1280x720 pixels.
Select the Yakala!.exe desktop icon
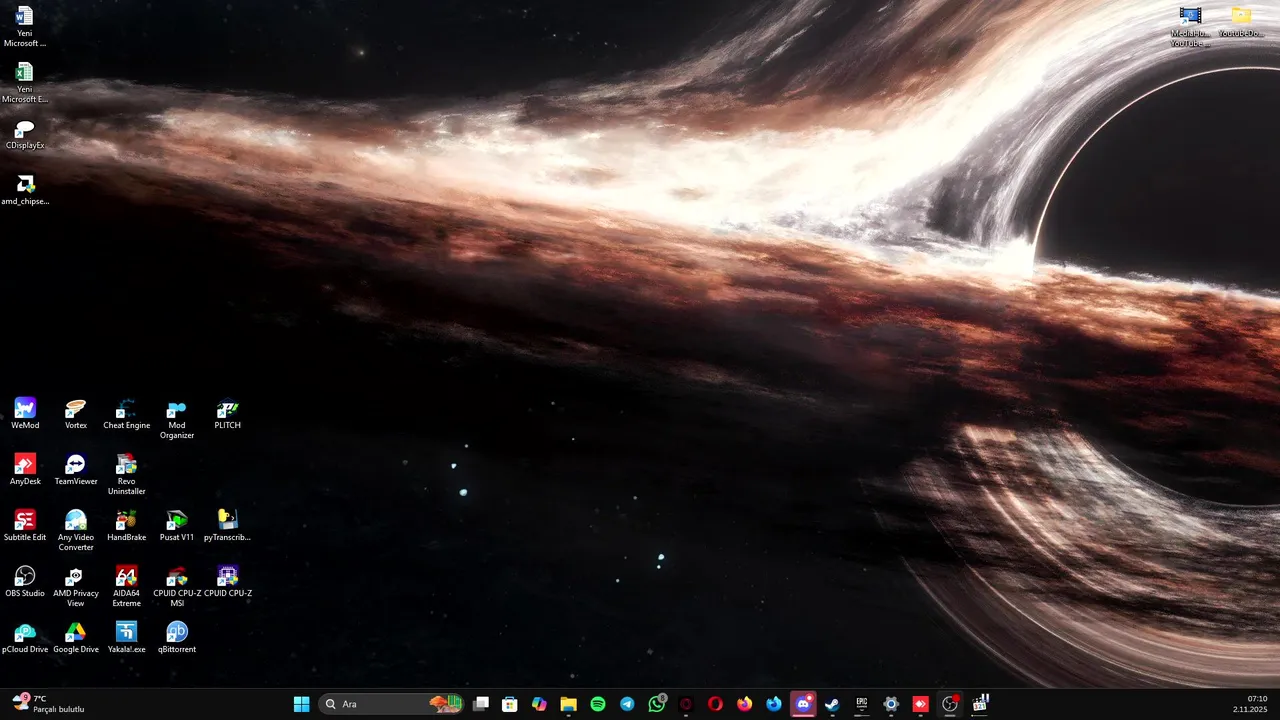[126, 637]
